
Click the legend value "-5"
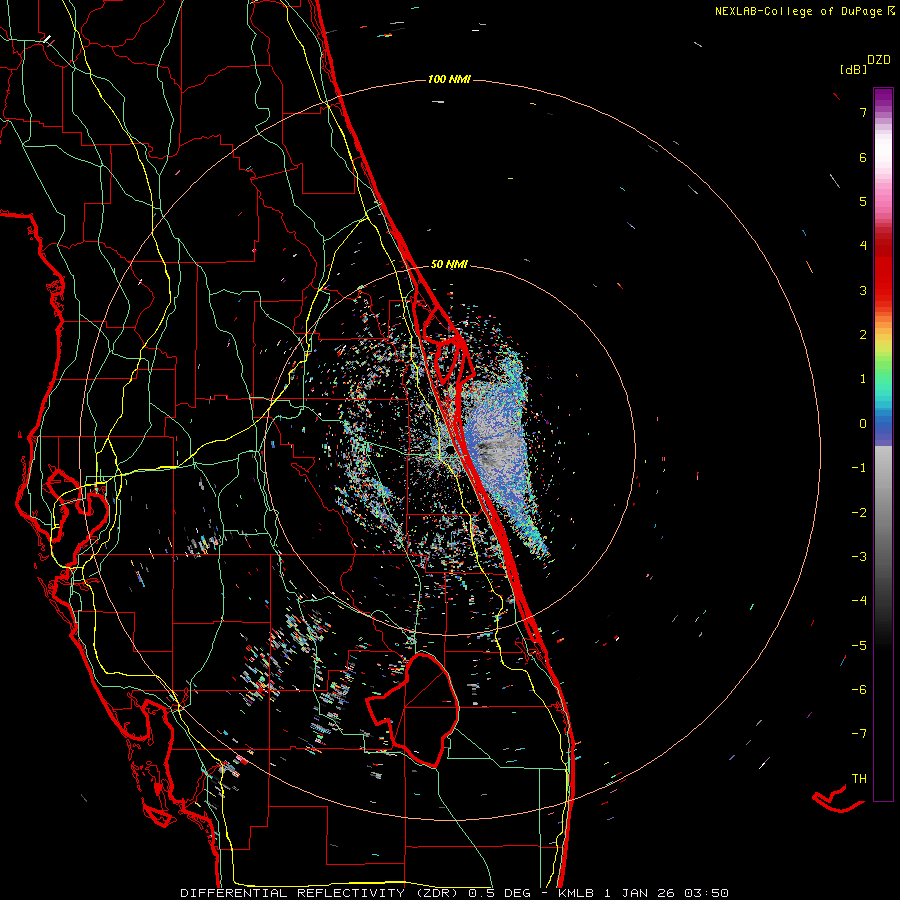(859, 646)
